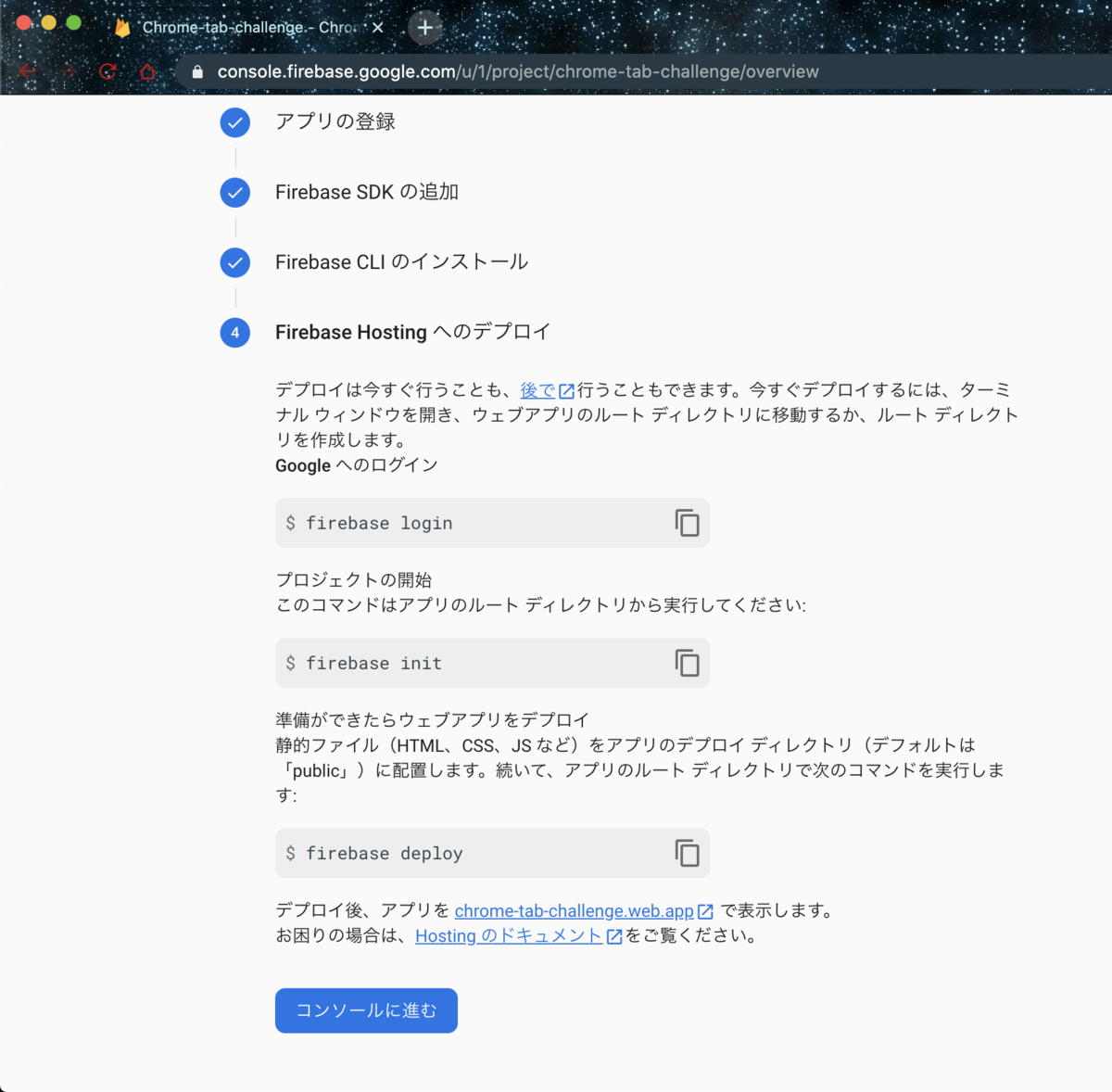Click the Google へのログイン label
This screenshot has height=1092, width=1112.
pyautogui.click(x=357, y=465)
